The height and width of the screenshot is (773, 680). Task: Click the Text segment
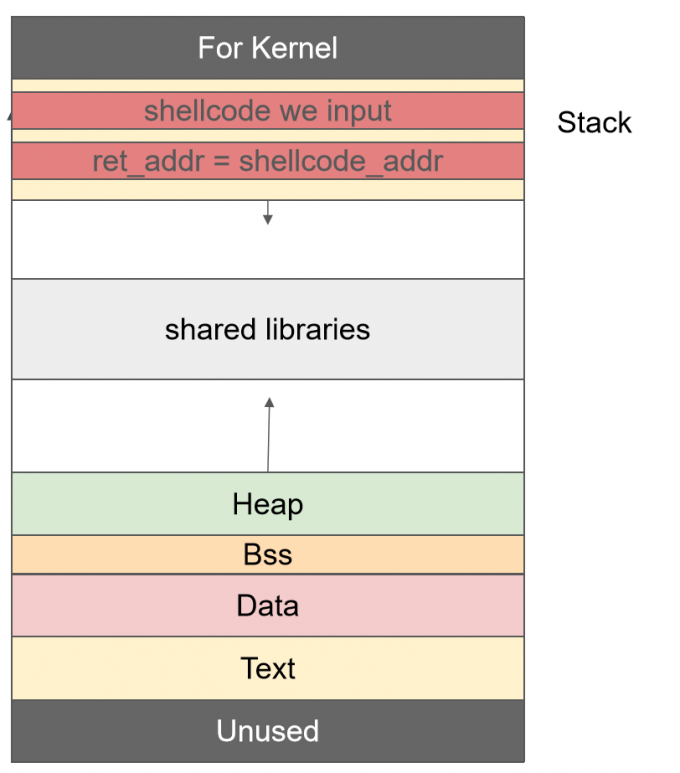tap(268, 668)
